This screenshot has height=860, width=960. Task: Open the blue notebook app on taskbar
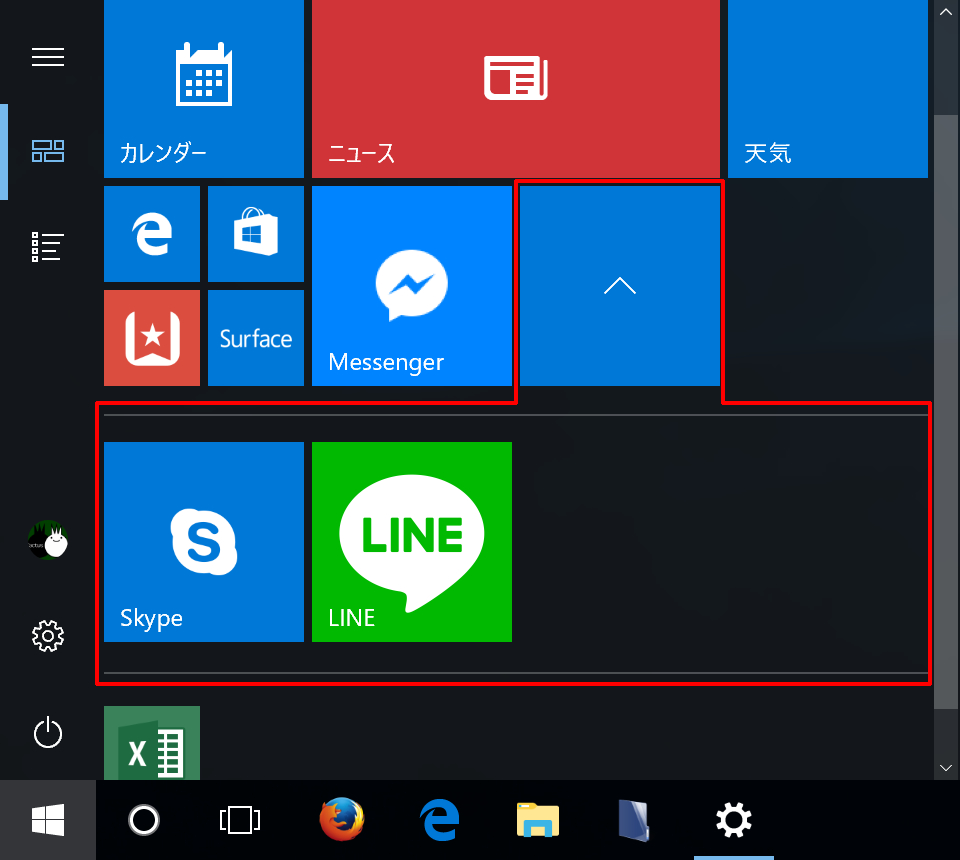pyautogui.click(x=635, y=820)
